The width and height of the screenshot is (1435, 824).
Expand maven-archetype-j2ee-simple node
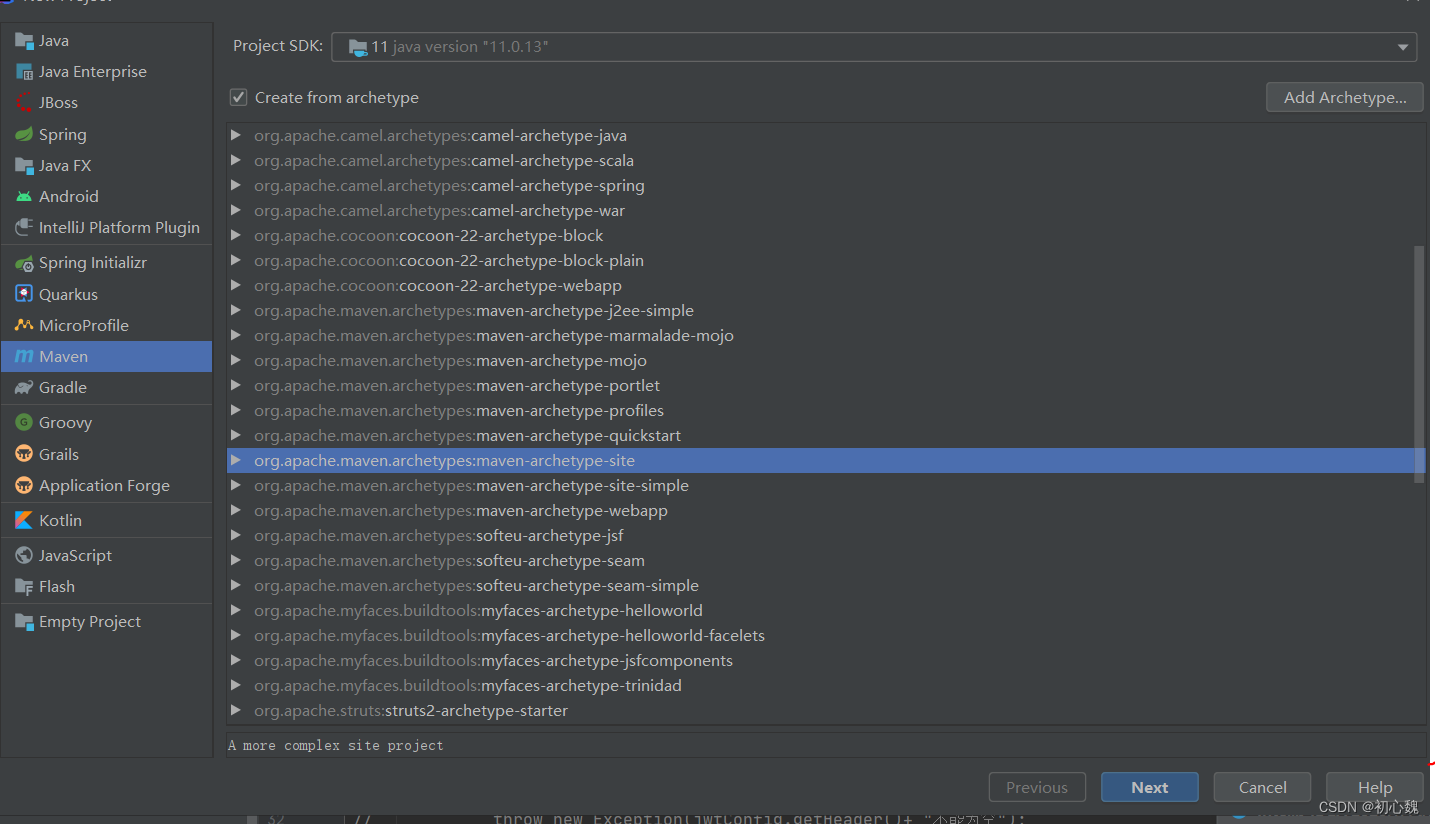click(x=236, y=310)
